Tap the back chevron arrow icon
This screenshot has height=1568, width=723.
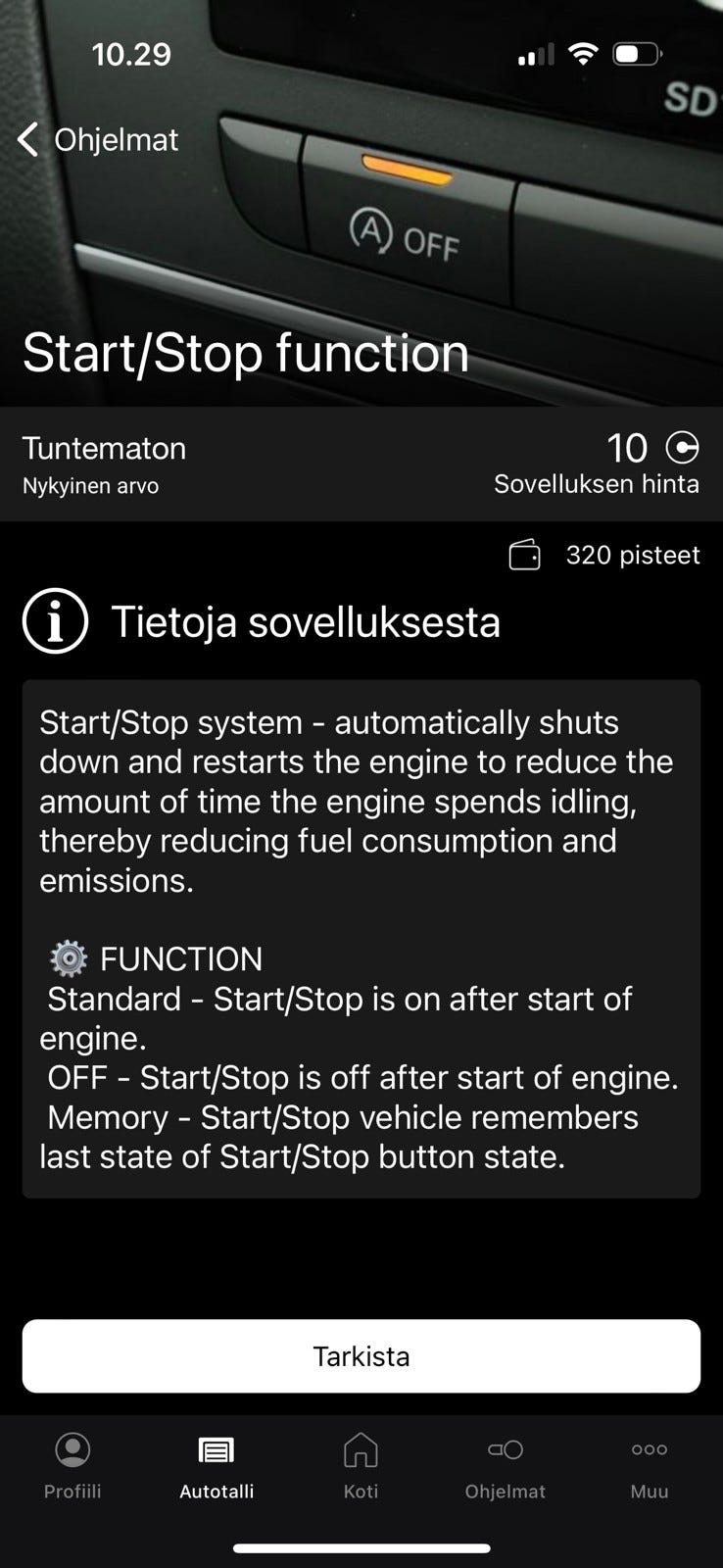(x=28, y=140)
